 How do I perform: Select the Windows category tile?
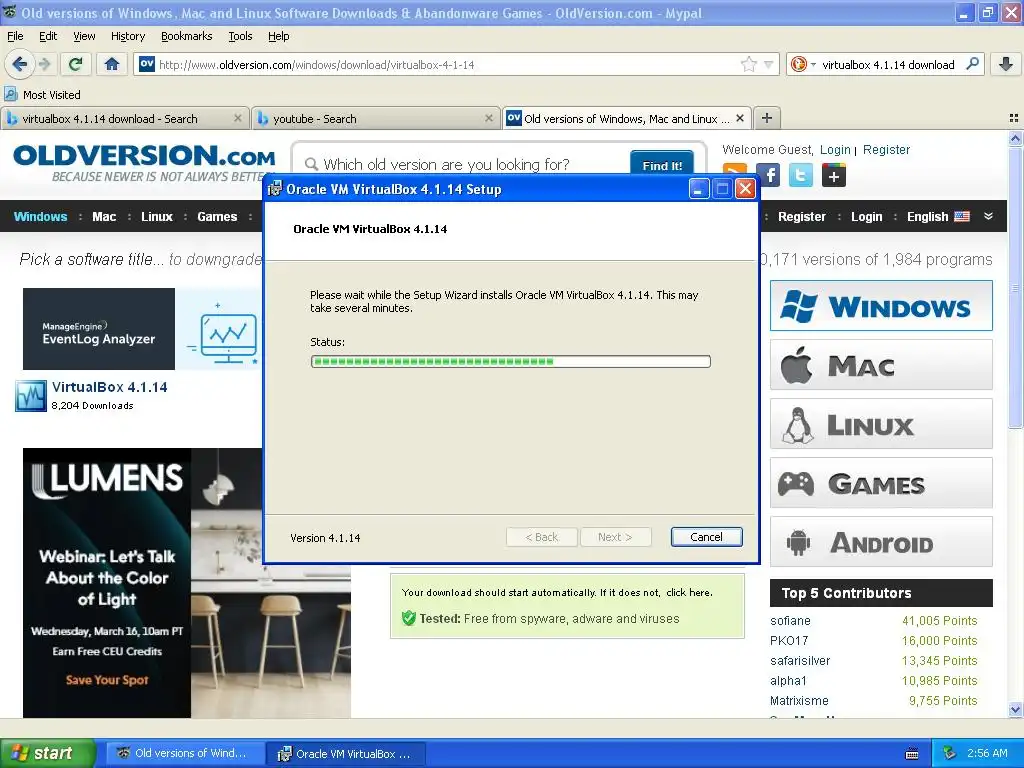tap(881, 306)
